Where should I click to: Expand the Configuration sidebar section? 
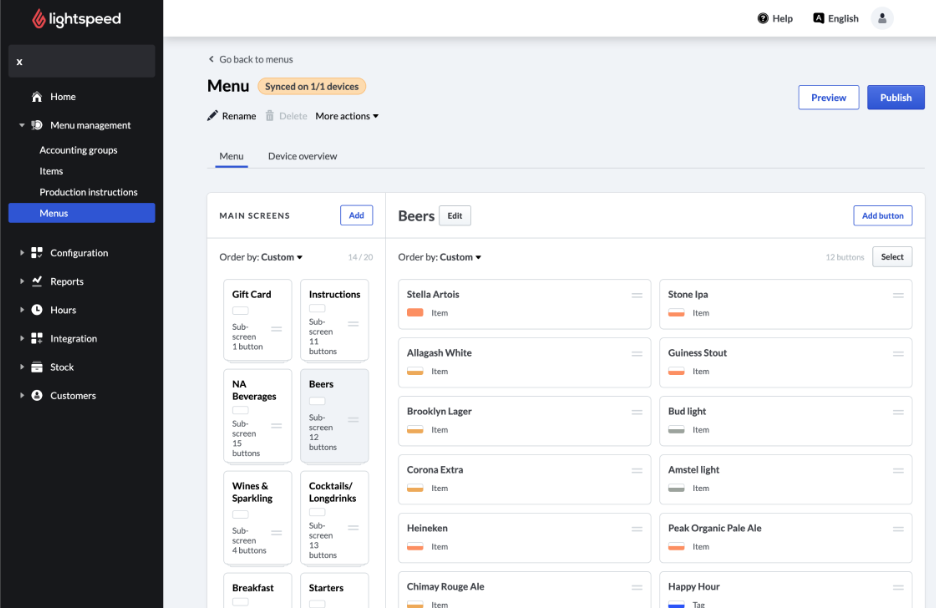click(x=22, y=253)
